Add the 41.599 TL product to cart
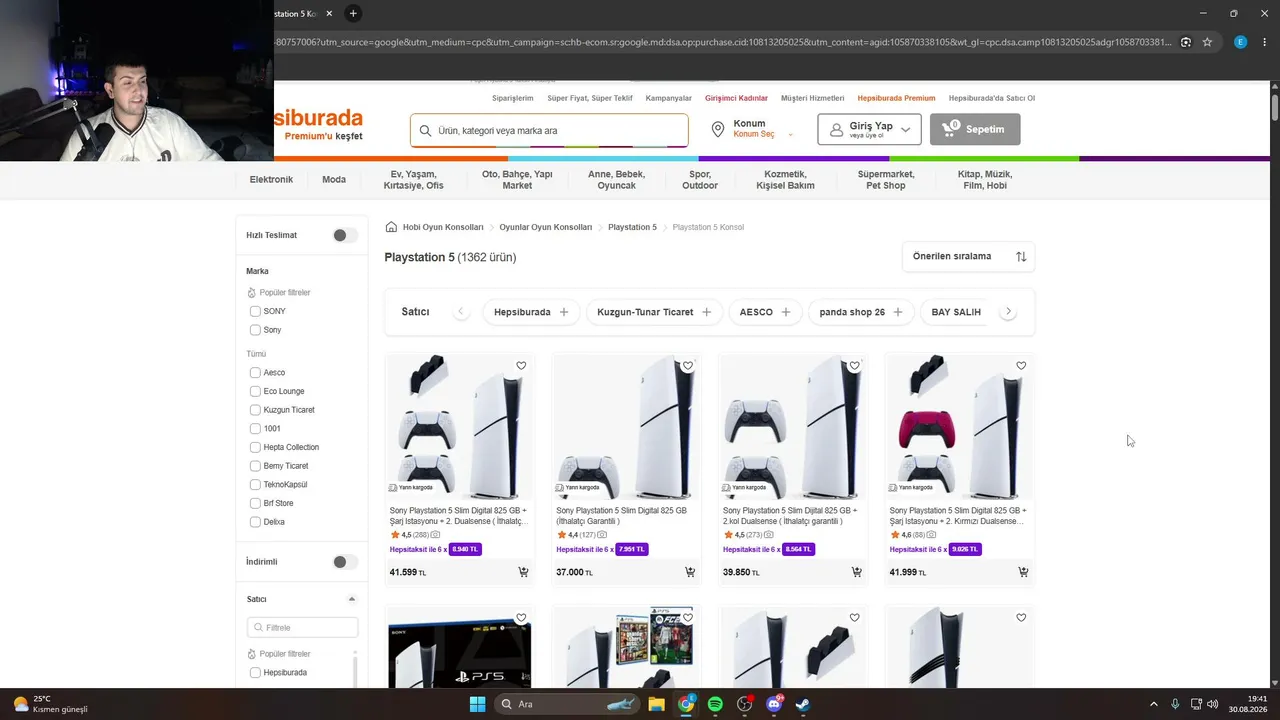Viewport: 1280px width, 720px height. 523,572
